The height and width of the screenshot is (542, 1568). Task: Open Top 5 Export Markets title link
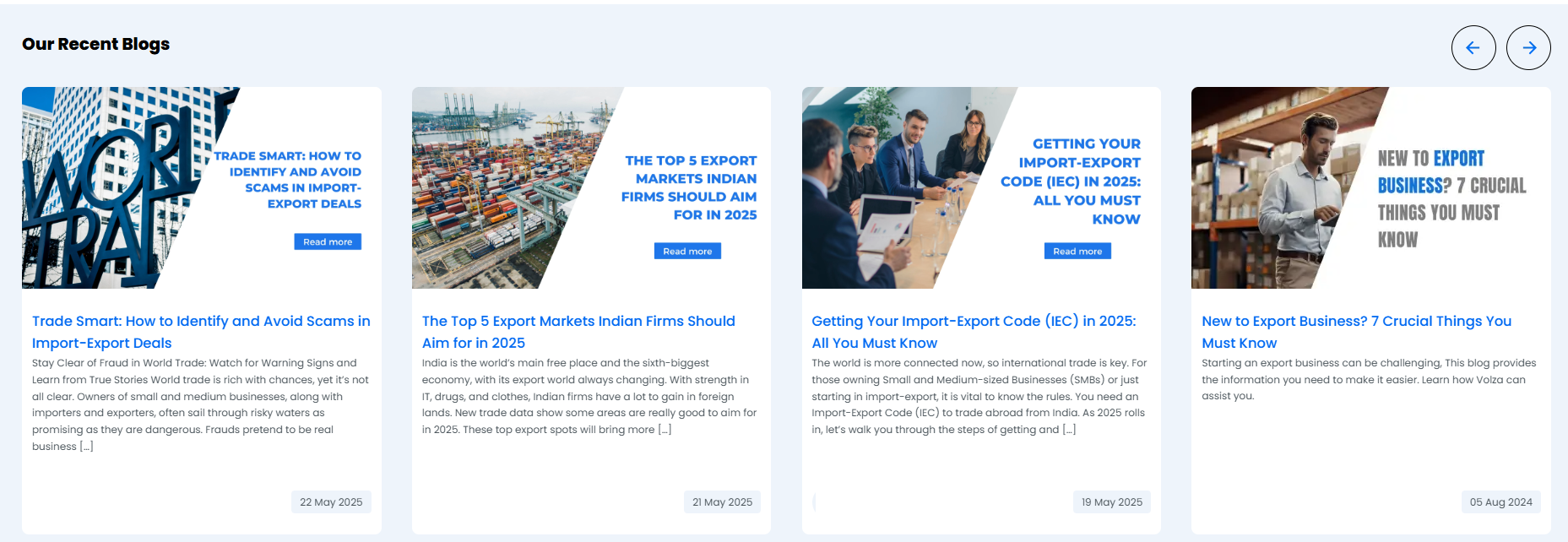(x=578, y=332)
